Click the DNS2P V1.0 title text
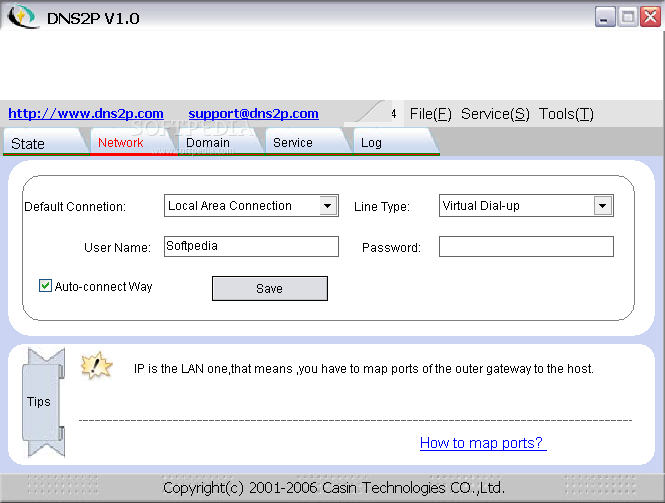The image size is (665, 503). (93, 18)
